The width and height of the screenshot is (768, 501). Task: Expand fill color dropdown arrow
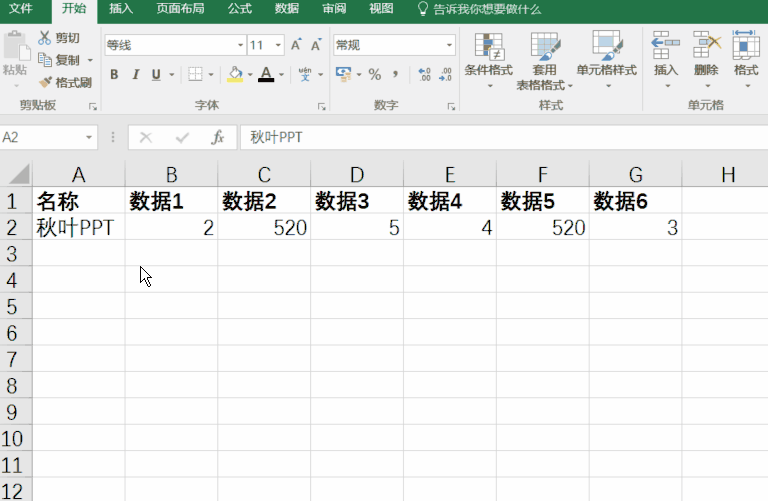point(250,75)
